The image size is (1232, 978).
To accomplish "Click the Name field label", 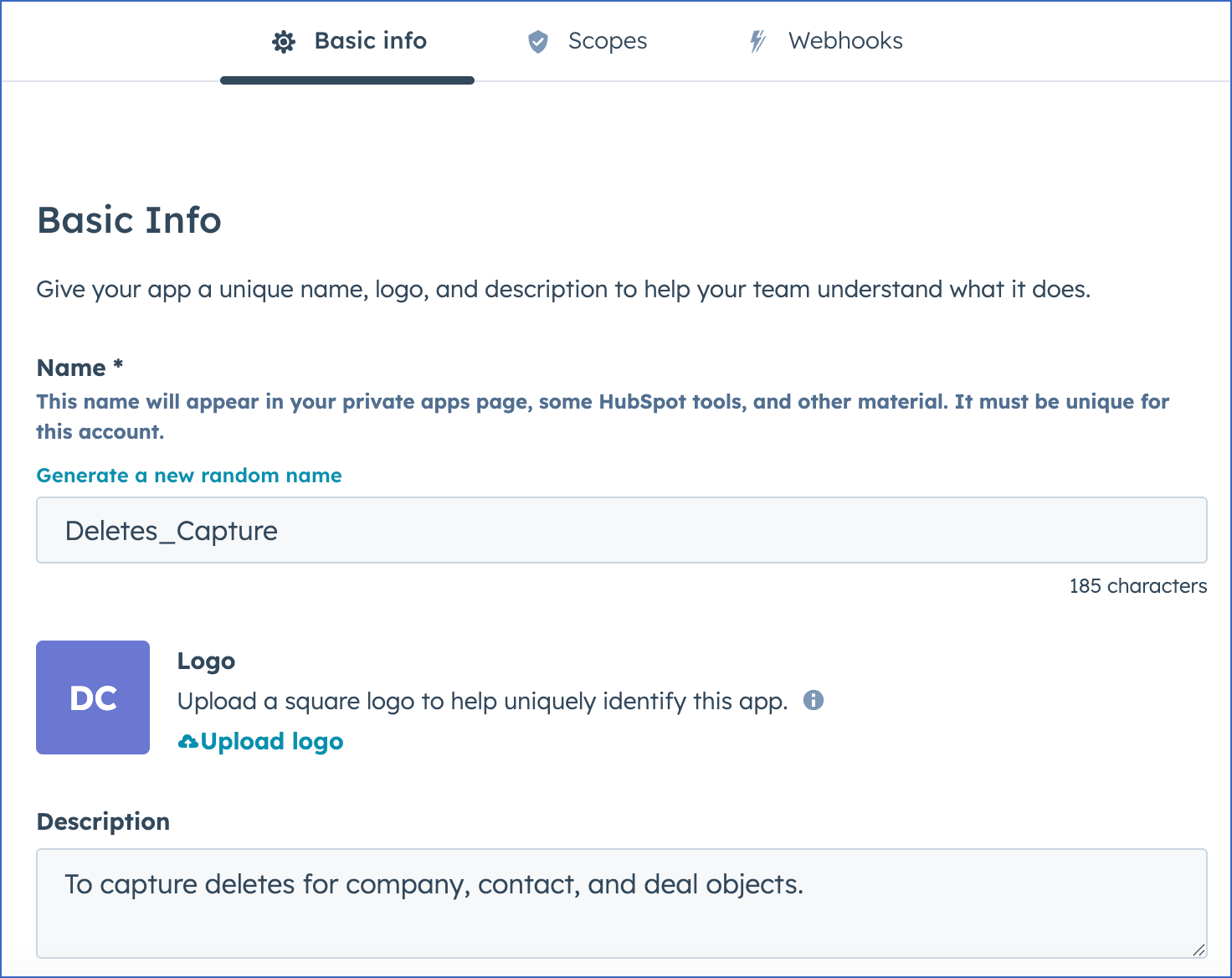I will (72, 368).
